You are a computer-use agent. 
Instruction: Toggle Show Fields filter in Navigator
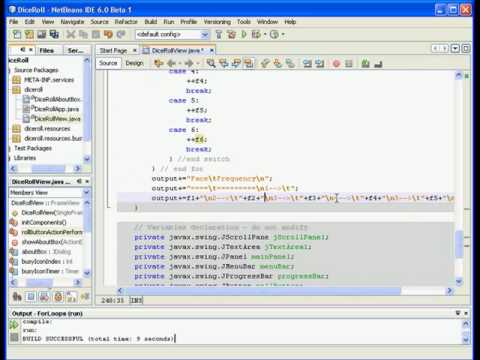tap(31, 296)
